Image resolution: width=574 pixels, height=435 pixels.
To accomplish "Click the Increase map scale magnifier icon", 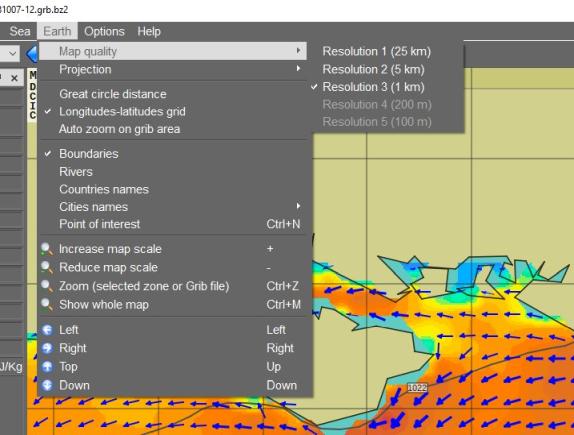I will (x=46, y=249).
